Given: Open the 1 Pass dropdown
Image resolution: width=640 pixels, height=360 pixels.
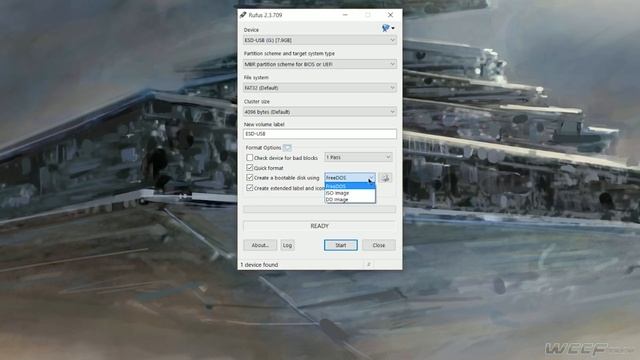Looking at the screenshot, I should tap(358, 157).
